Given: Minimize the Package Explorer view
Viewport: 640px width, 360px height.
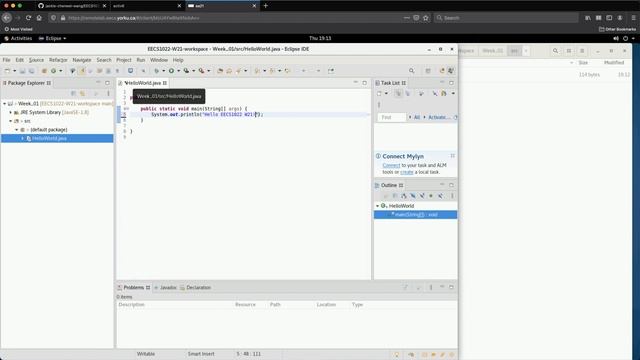Looking at the screenshot, I should click(x=98, y=83).
